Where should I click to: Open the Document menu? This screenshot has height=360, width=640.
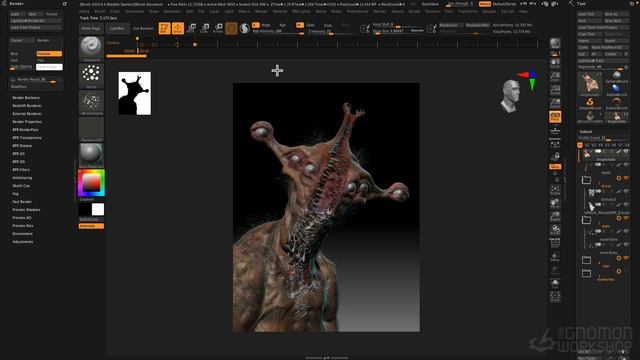click(135, 11)
